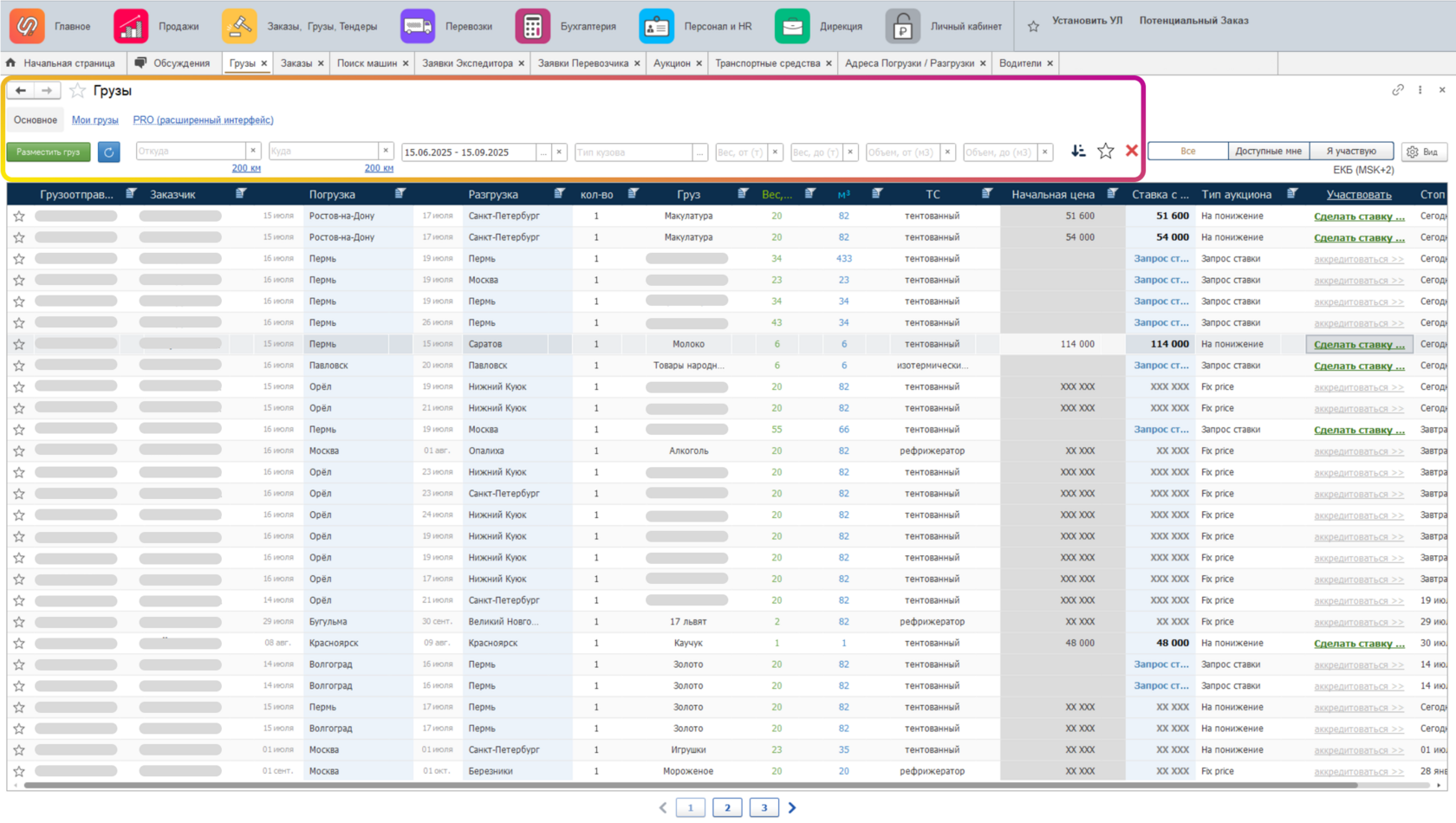Screen dimensions: 1456x823
Task: Open the Разгрузка column filter
Action: pyautogui.click(x=560, y=193)
